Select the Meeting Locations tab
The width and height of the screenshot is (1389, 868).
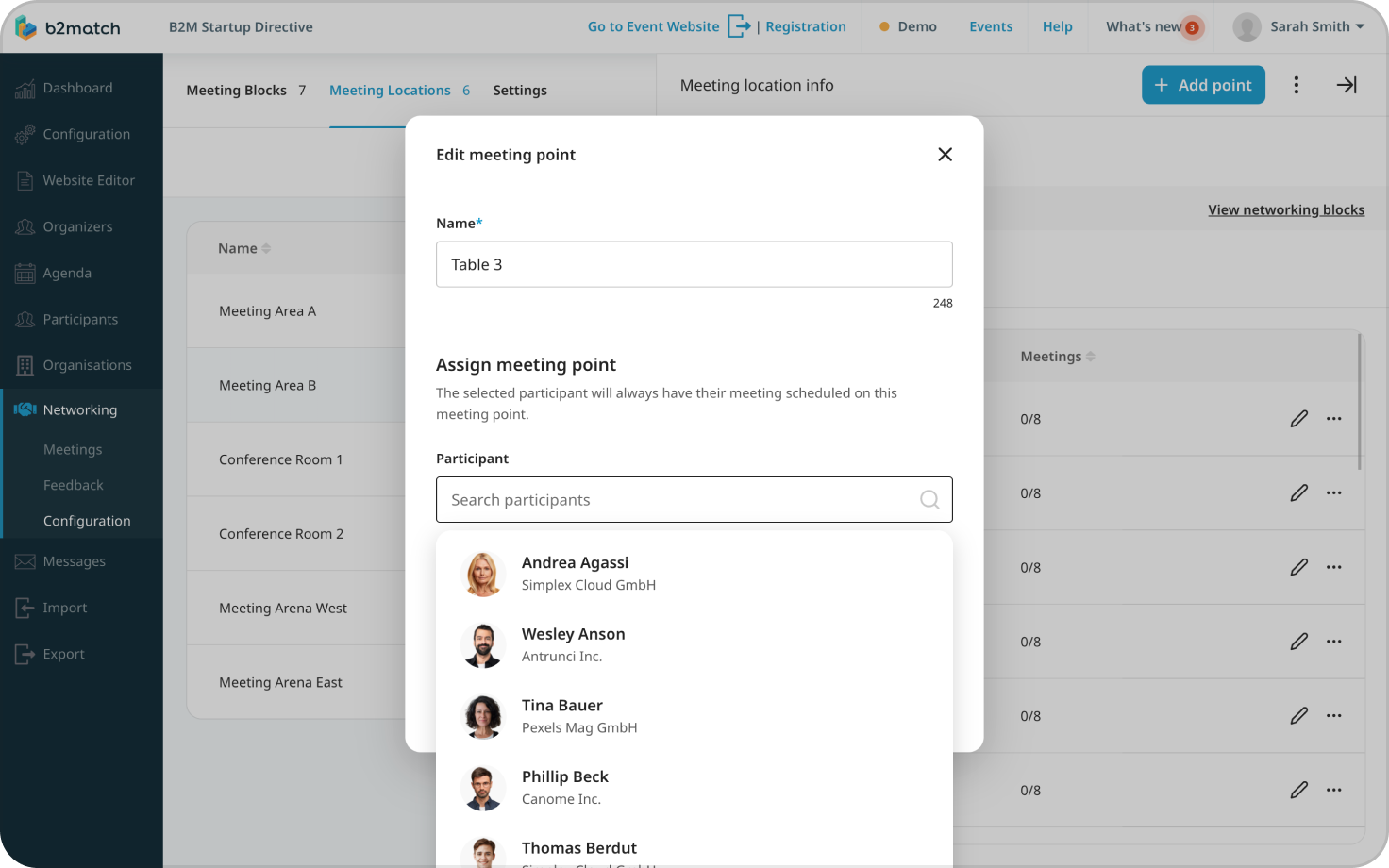pos(399,91)
